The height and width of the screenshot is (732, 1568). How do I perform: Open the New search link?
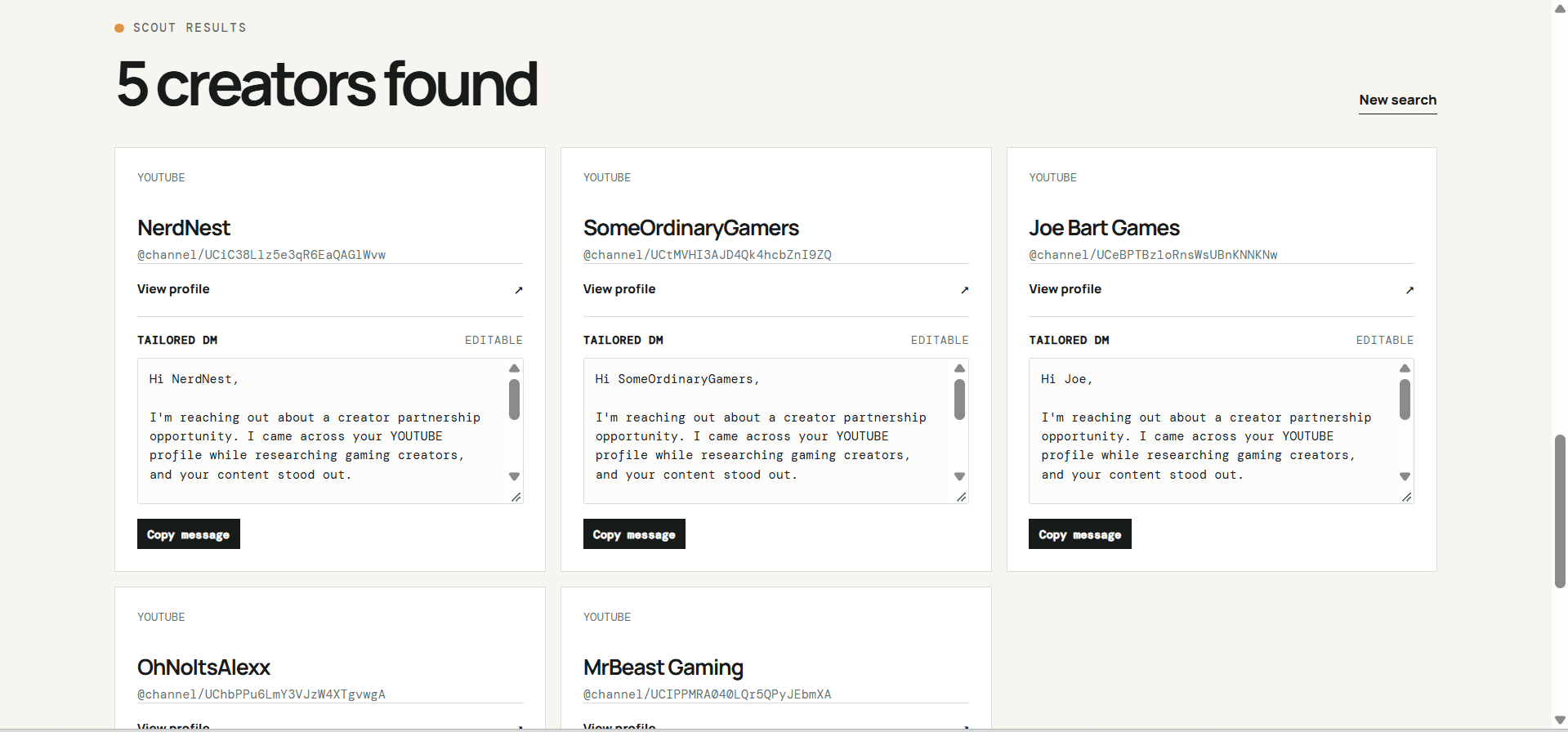tap(1397, 100)
